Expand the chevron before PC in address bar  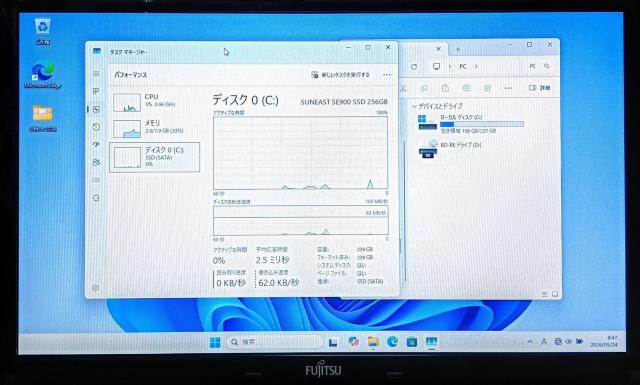pos(450,67)
